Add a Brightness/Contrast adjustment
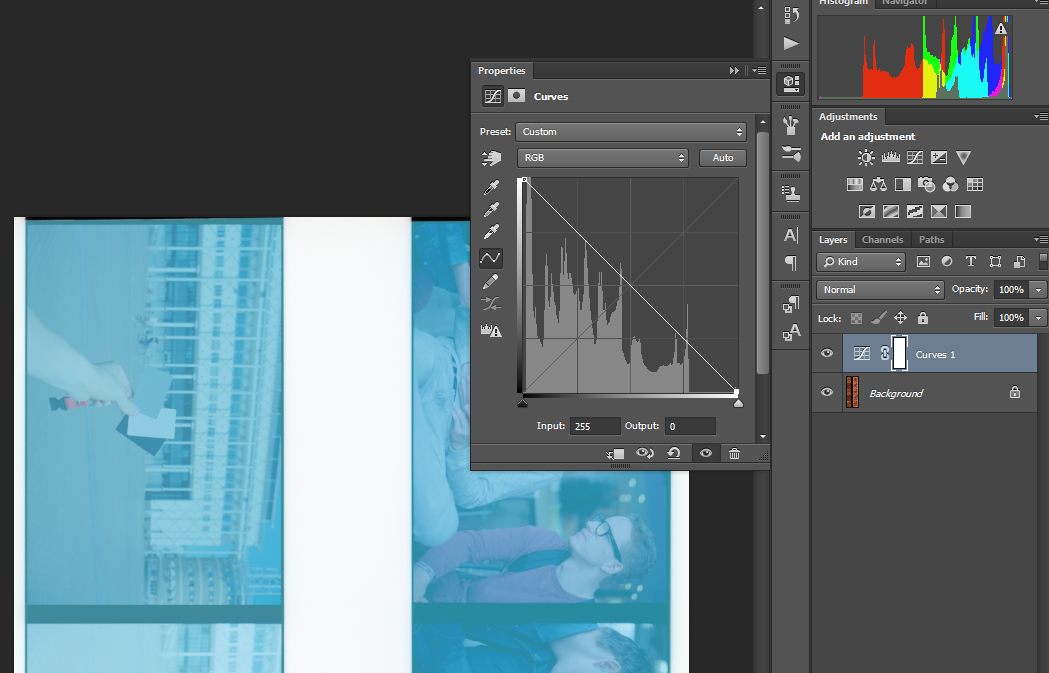 (866, 158)
